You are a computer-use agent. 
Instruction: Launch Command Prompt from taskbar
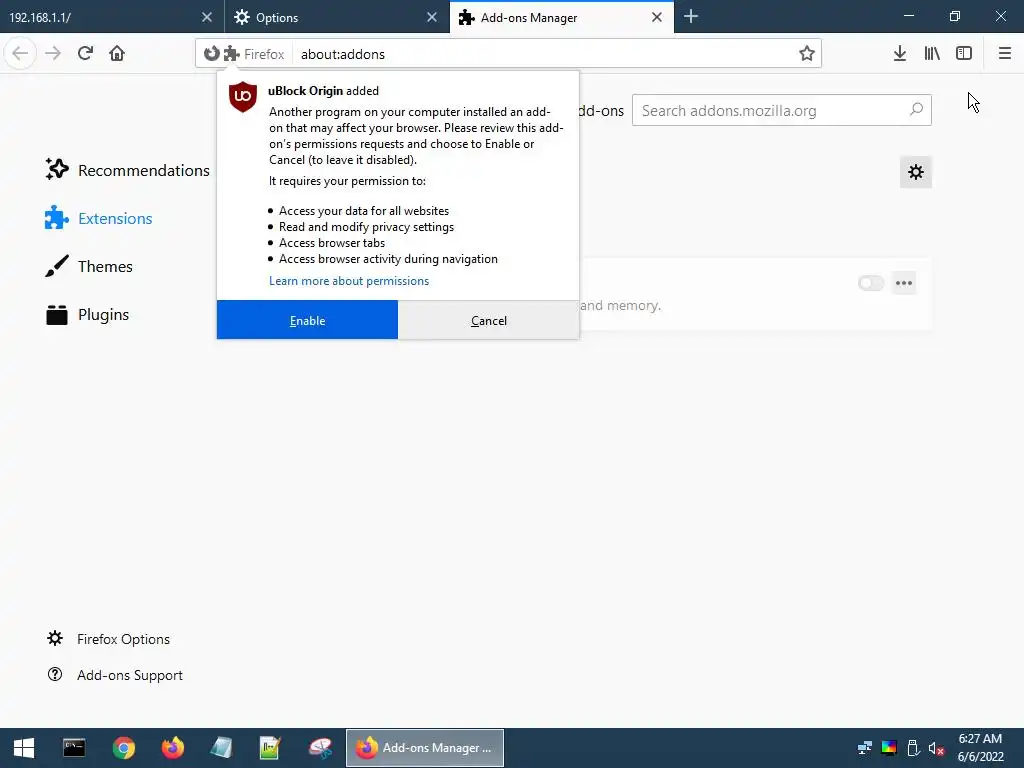pos(74,748)
